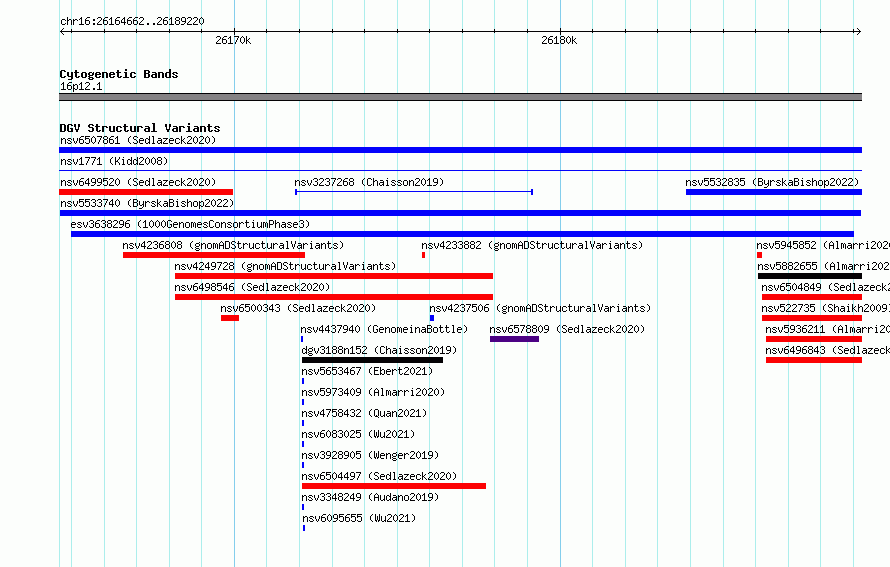Select the red nsv6504497 variant bar
The height and width of the screenshot is (567, 890).
pos(394,486)
